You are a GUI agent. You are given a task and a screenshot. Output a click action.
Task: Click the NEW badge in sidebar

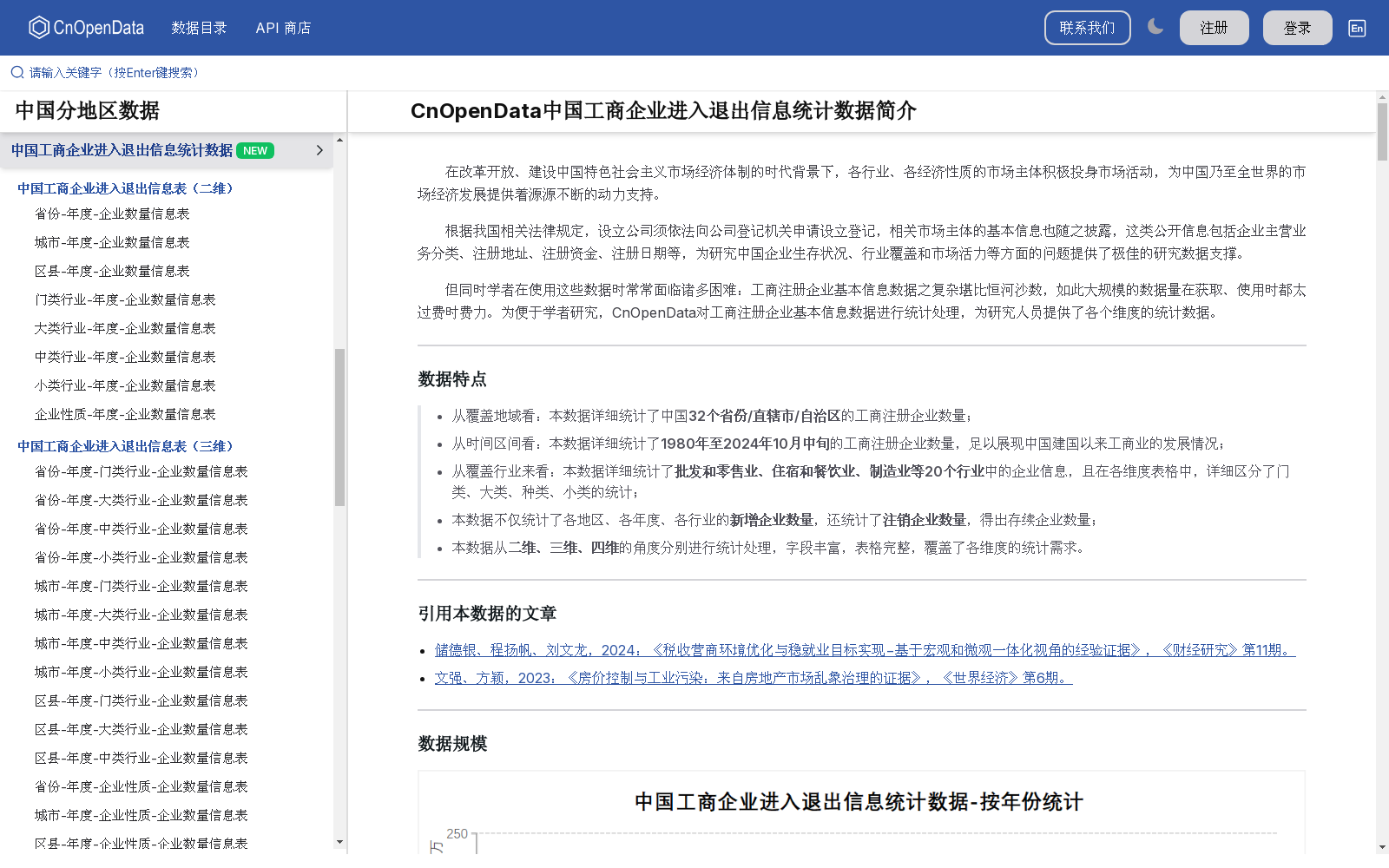(255, 150)
